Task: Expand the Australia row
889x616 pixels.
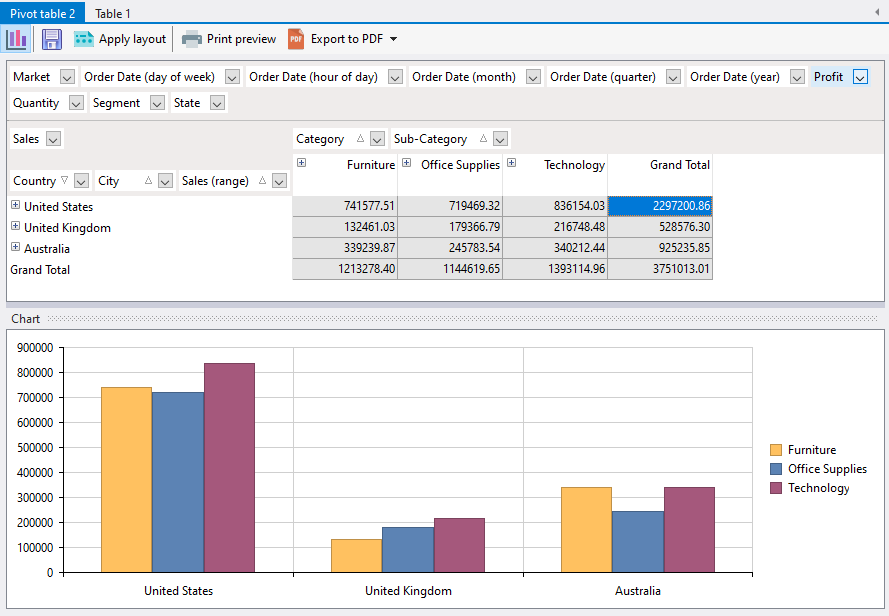Action: pos(15,248)
